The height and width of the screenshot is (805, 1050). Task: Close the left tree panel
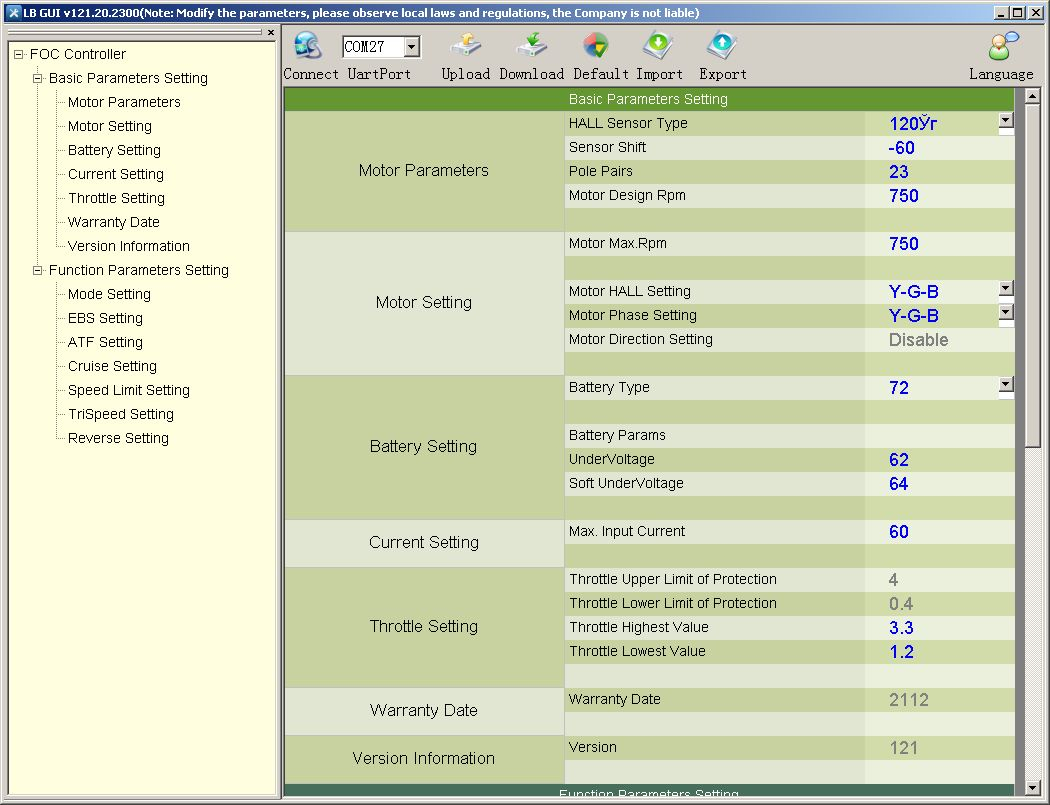pyautogui.click(x=271, y=32)
